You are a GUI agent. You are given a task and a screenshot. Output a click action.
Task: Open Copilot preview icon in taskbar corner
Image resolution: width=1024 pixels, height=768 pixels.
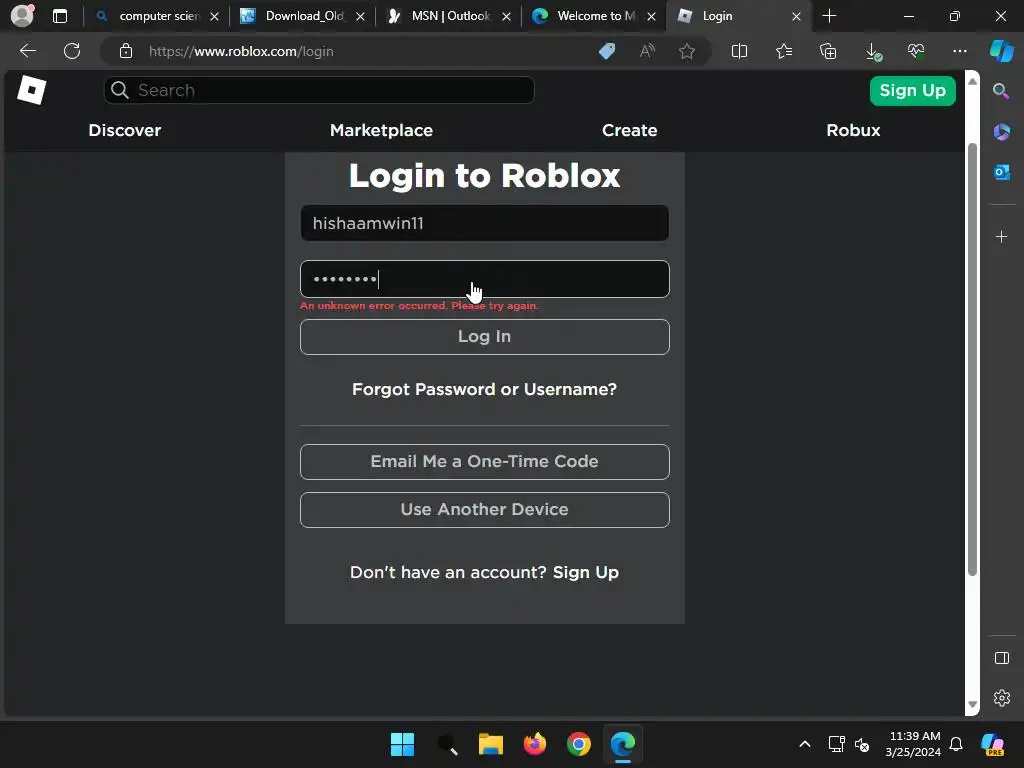click(993, 744)
